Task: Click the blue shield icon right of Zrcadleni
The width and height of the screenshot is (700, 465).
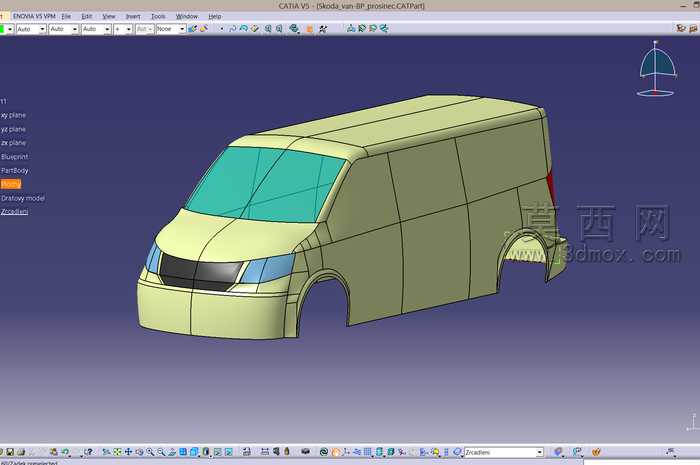Action: pos(558,452)
